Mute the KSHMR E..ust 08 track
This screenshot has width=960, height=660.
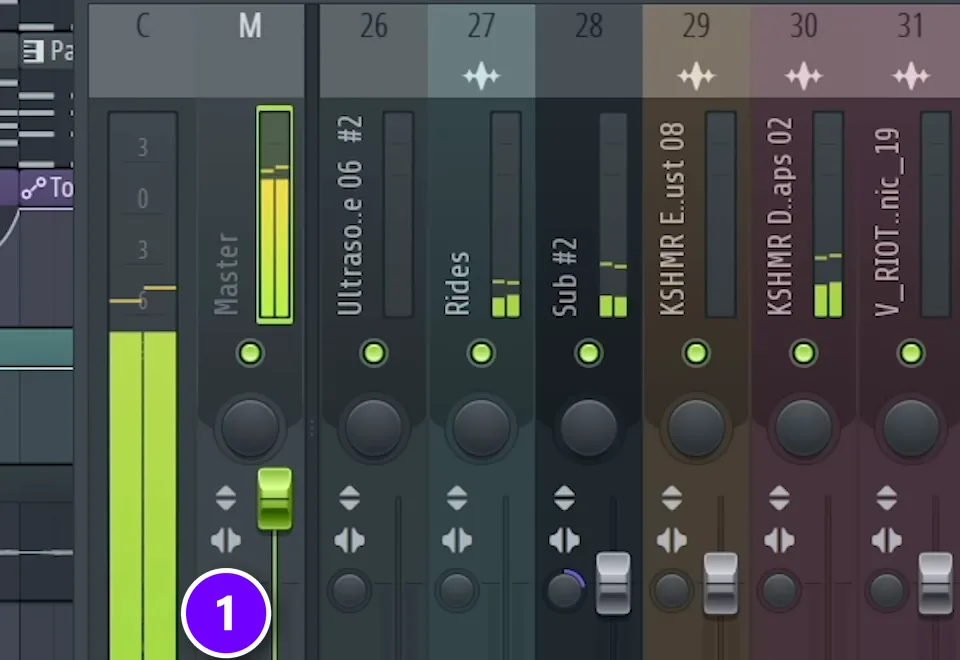pos(696,353)
